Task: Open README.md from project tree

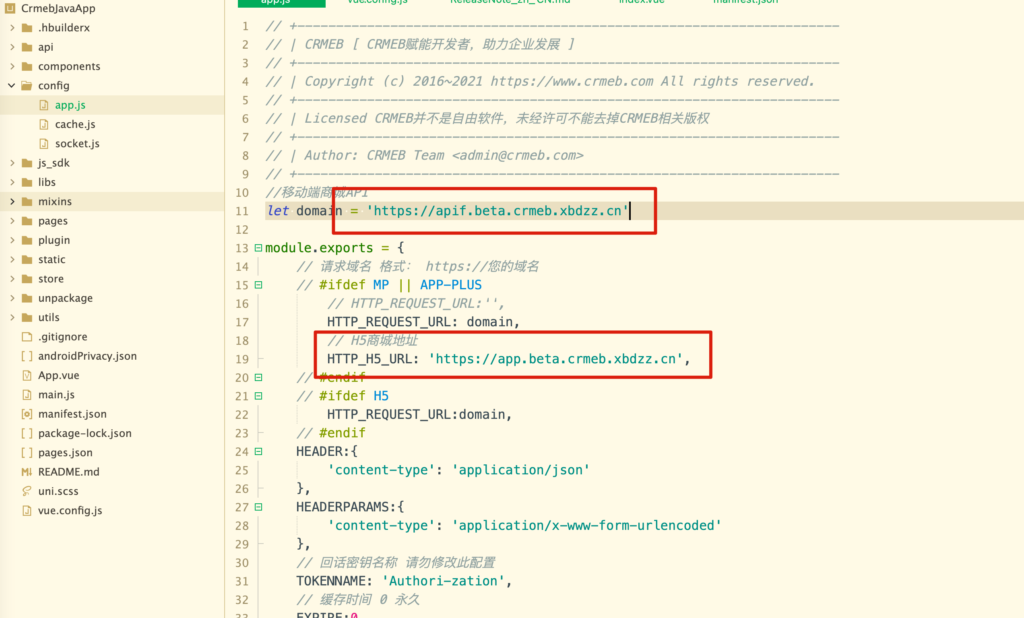Action: [69, 472]
